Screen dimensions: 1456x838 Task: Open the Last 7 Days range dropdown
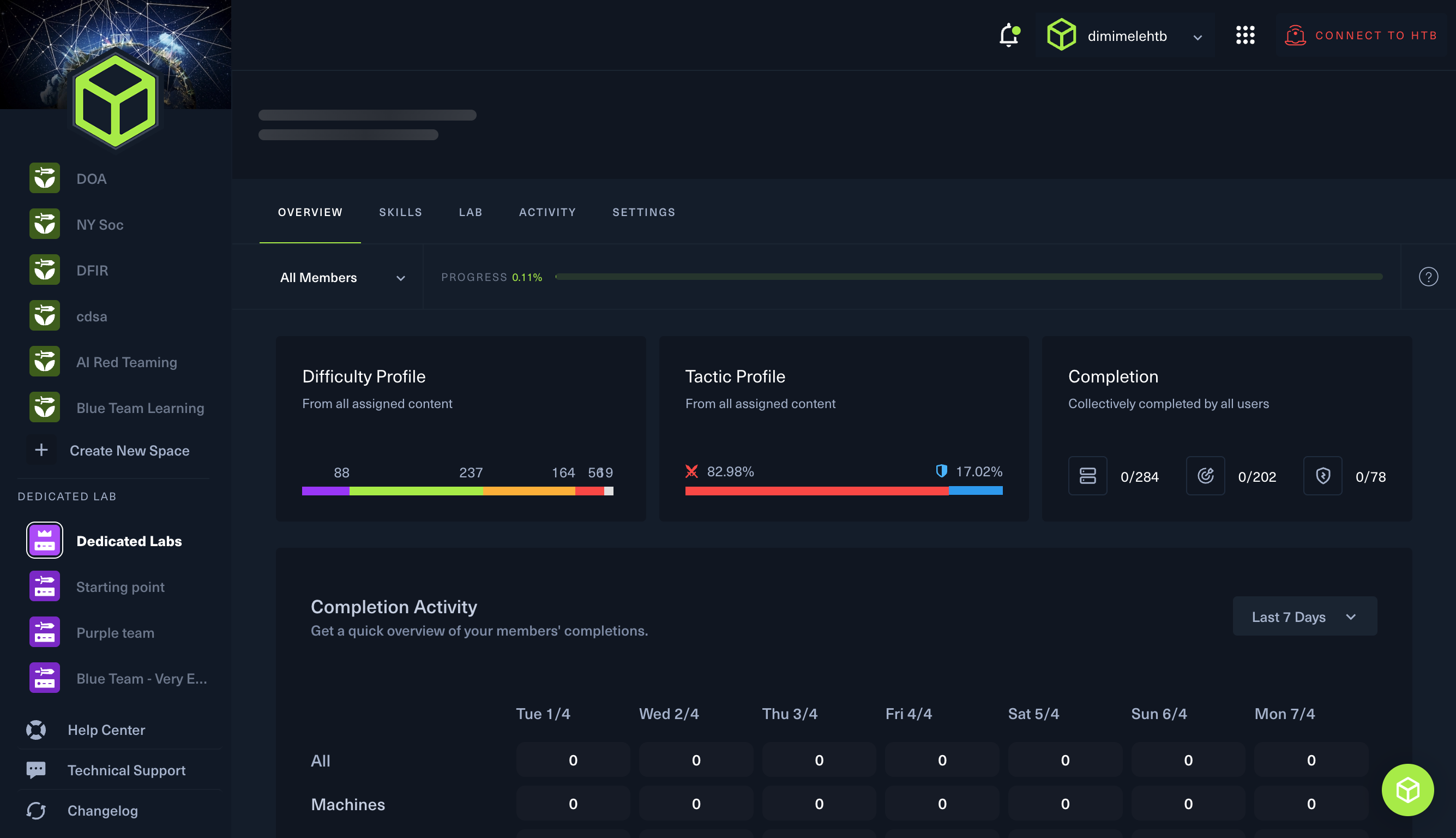1304,616
